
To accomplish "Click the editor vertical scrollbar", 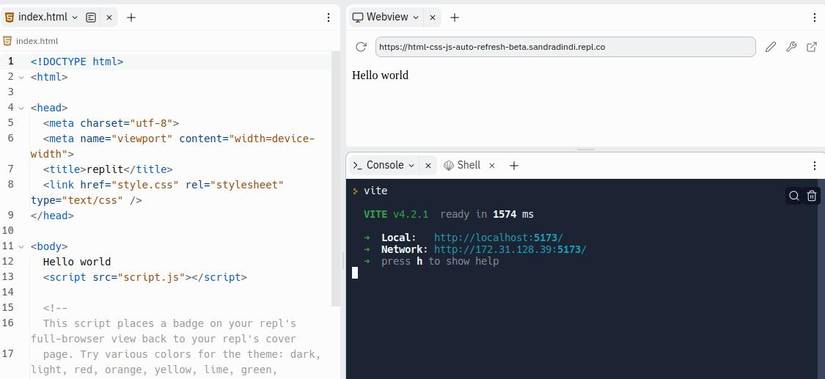I will tap(335, 179).
